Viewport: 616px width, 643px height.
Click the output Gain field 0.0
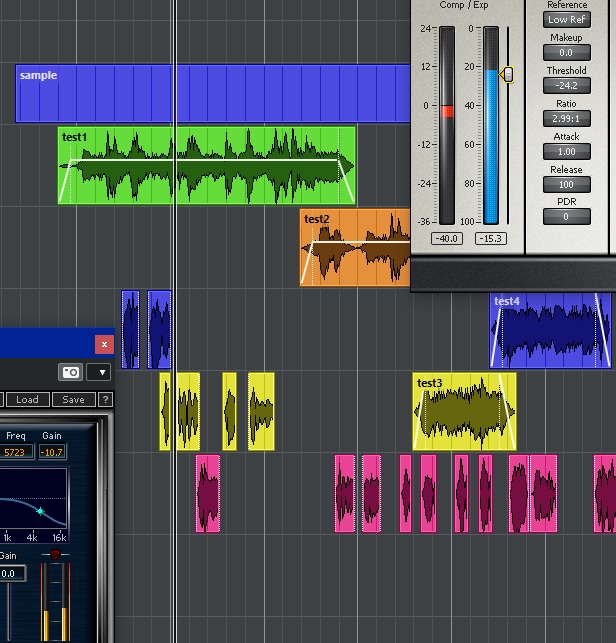pos(12,573)
